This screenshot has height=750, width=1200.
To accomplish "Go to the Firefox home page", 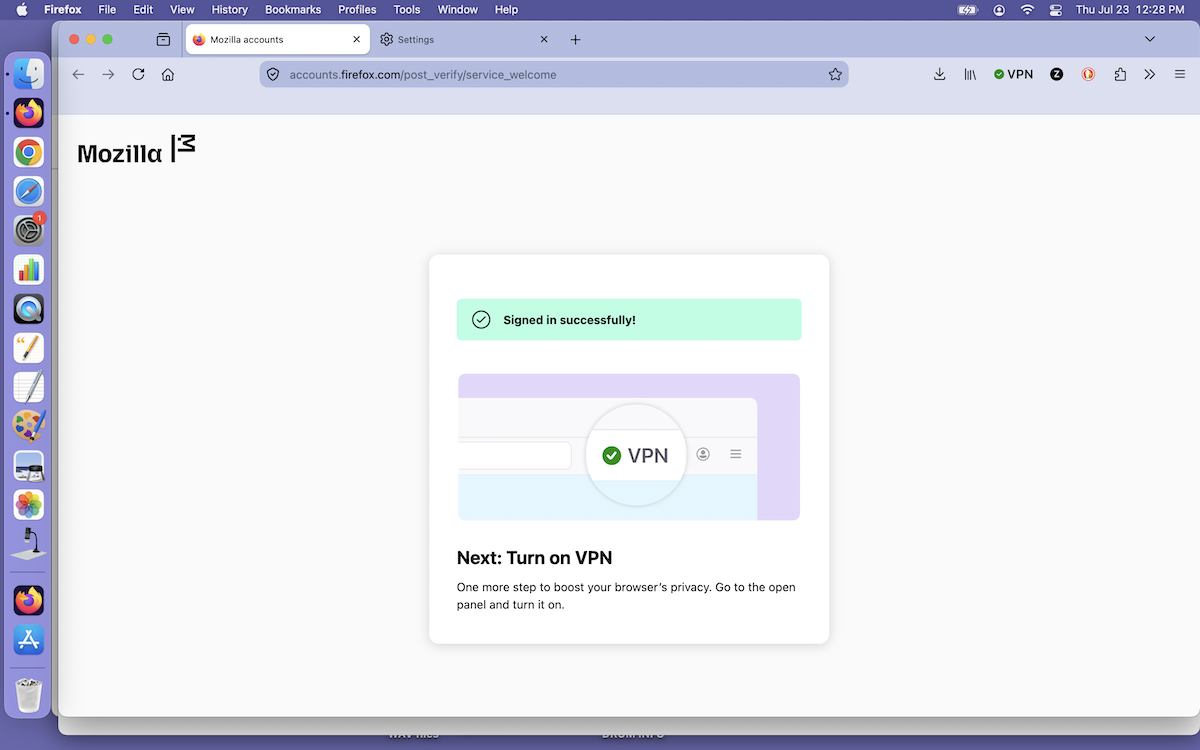I will point(168,74).
